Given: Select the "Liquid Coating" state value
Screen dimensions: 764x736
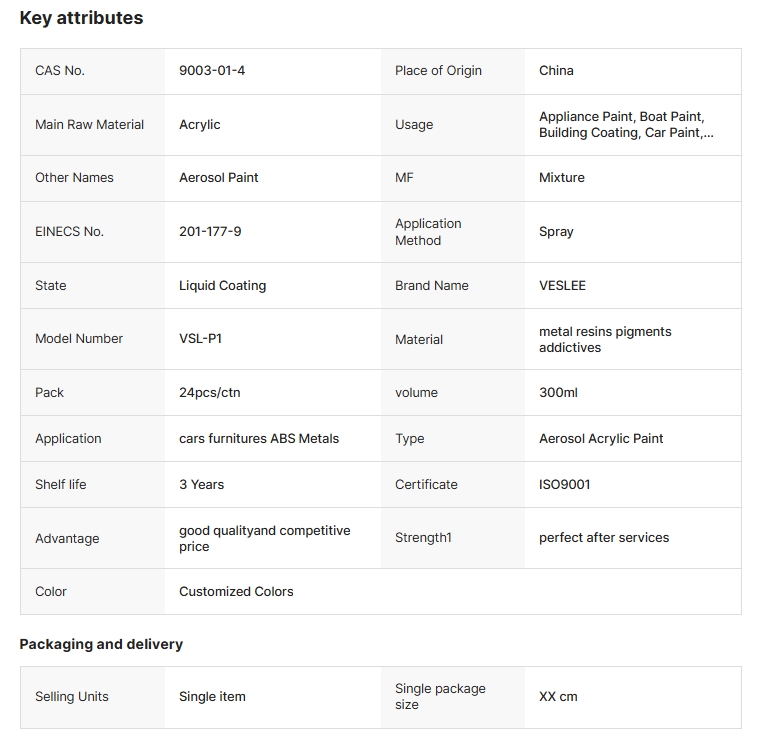Looking at the screenshot, I should (x=222, y=286).
